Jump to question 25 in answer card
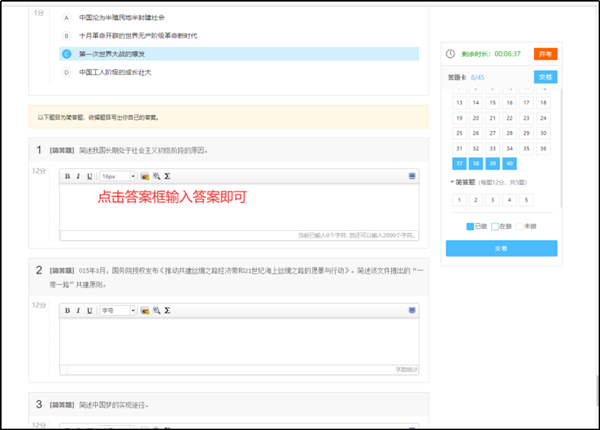Image resolution: width=600 pixels, height=430 pixels. point(459,133)
